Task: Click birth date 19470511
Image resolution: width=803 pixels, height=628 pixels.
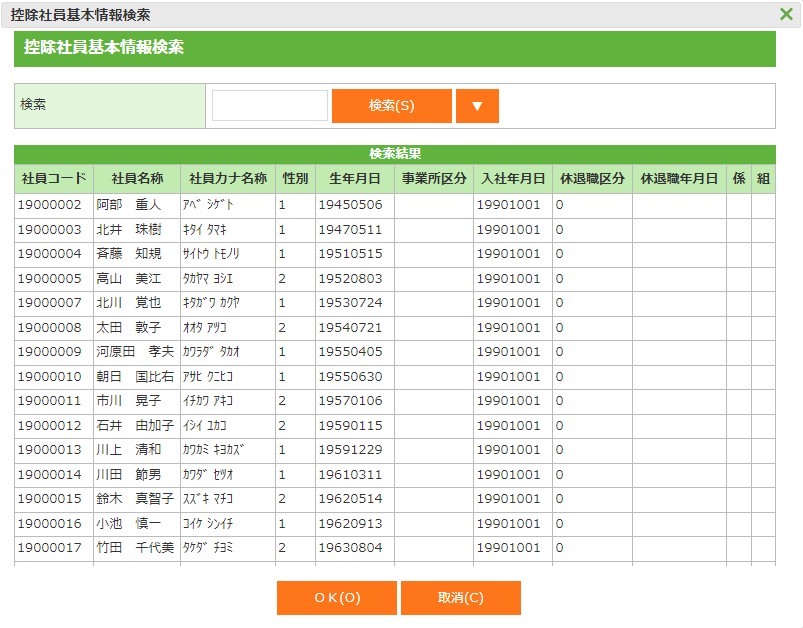Action: [351, 229]
